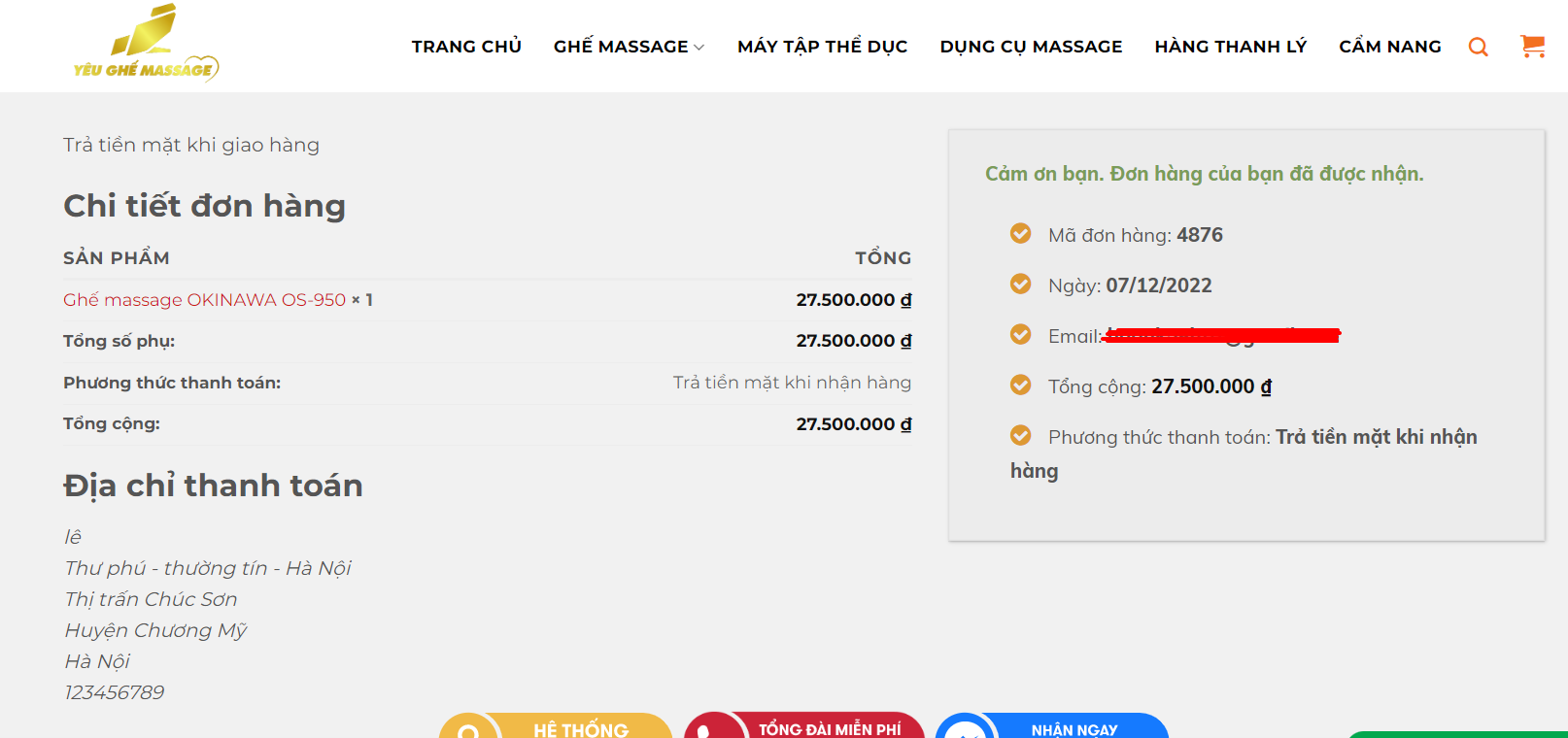Click checkmark icon beside Email
This screenshot has width=1568, height=738.
click(x=1020, y=334)
